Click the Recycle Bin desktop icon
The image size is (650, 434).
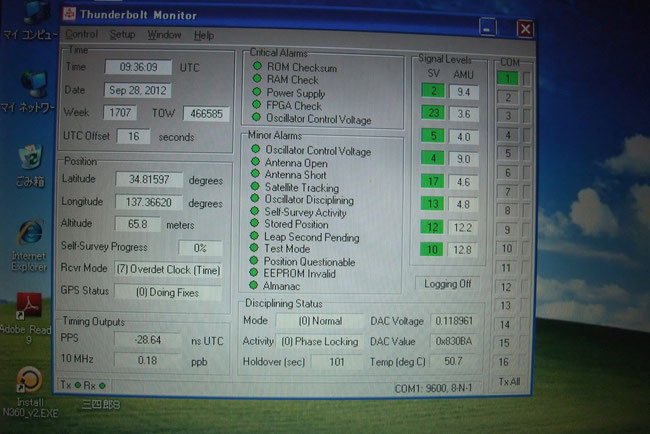30,160
